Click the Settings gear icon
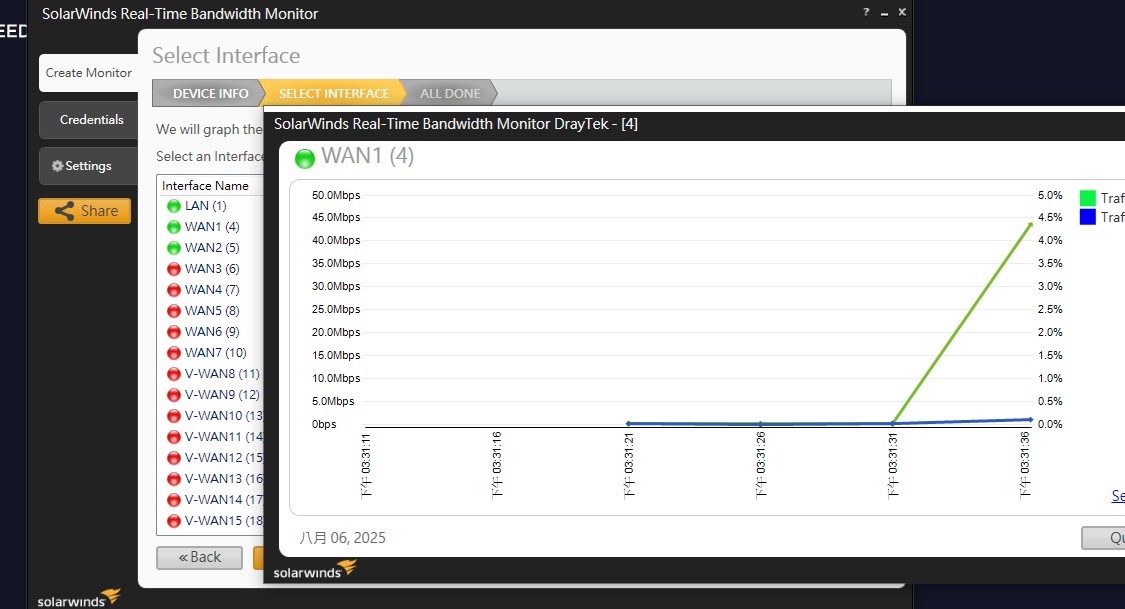The height and width of the screenshot is (609, 1125). point(57,166)
